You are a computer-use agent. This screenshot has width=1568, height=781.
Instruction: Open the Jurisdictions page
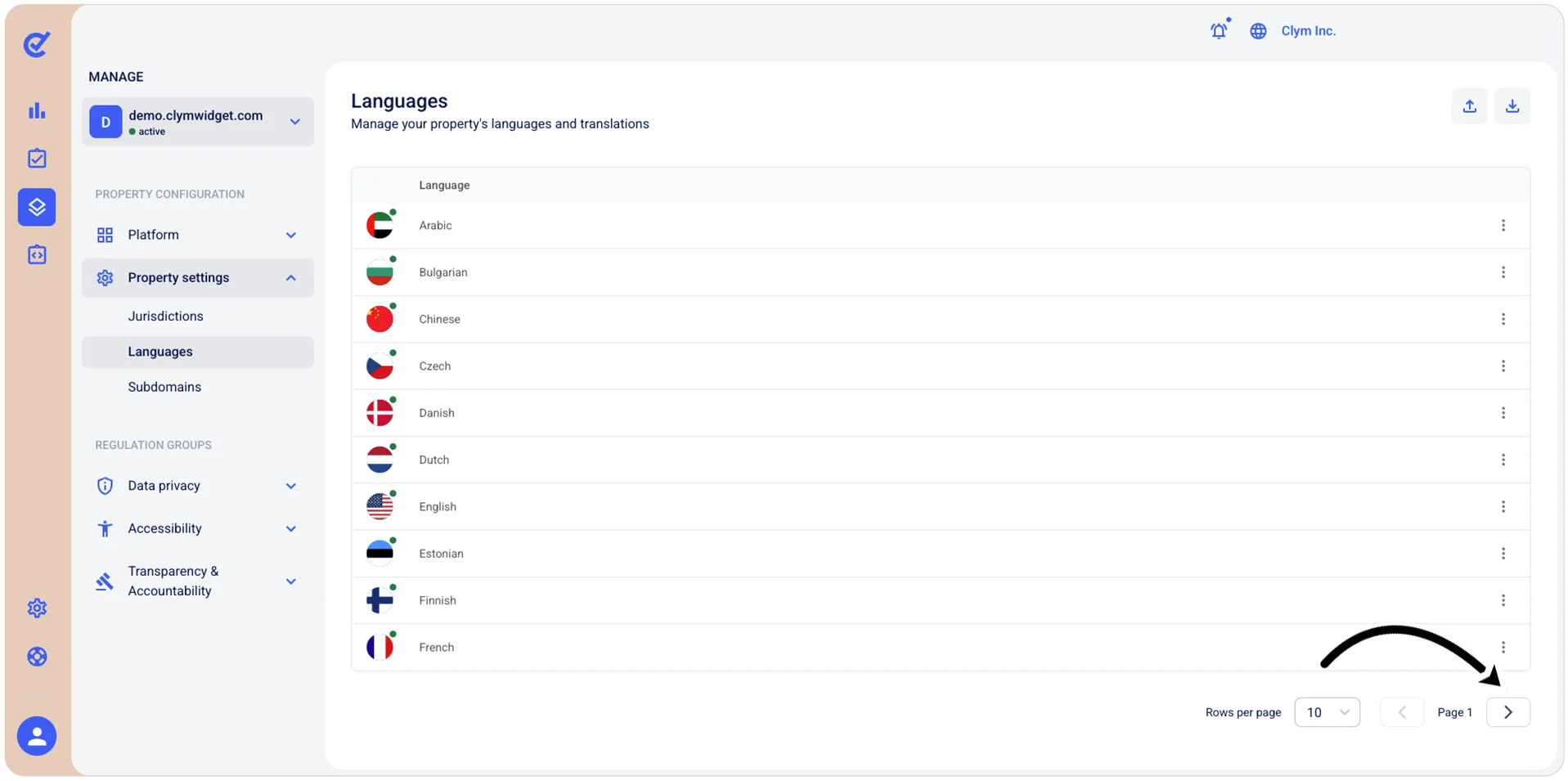(166, 316)
